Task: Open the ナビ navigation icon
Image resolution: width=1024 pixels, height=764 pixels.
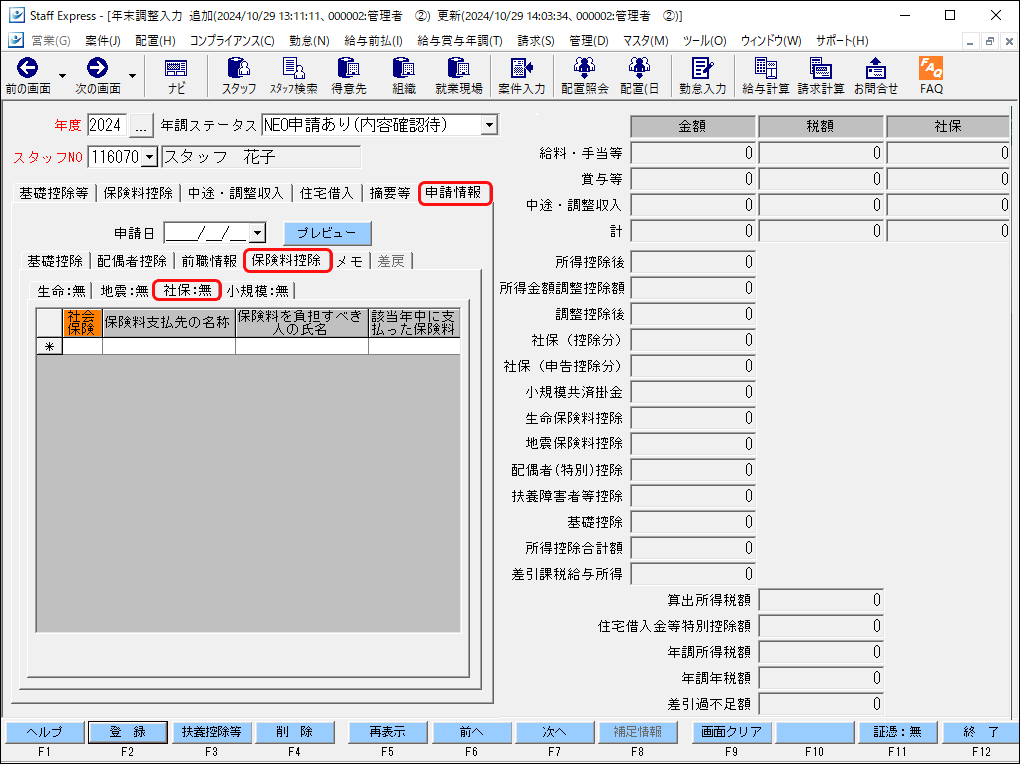Action: [176, 76]
